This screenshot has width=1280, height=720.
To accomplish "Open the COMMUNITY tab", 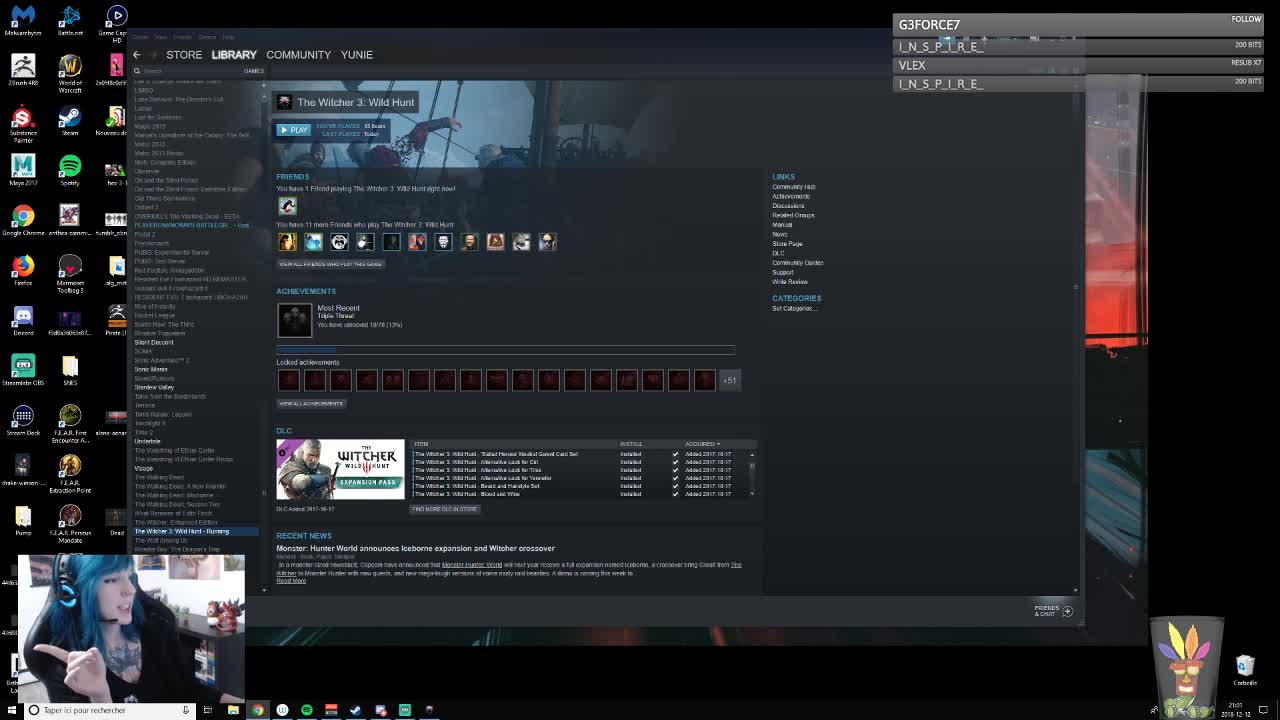I will [298, 55].
